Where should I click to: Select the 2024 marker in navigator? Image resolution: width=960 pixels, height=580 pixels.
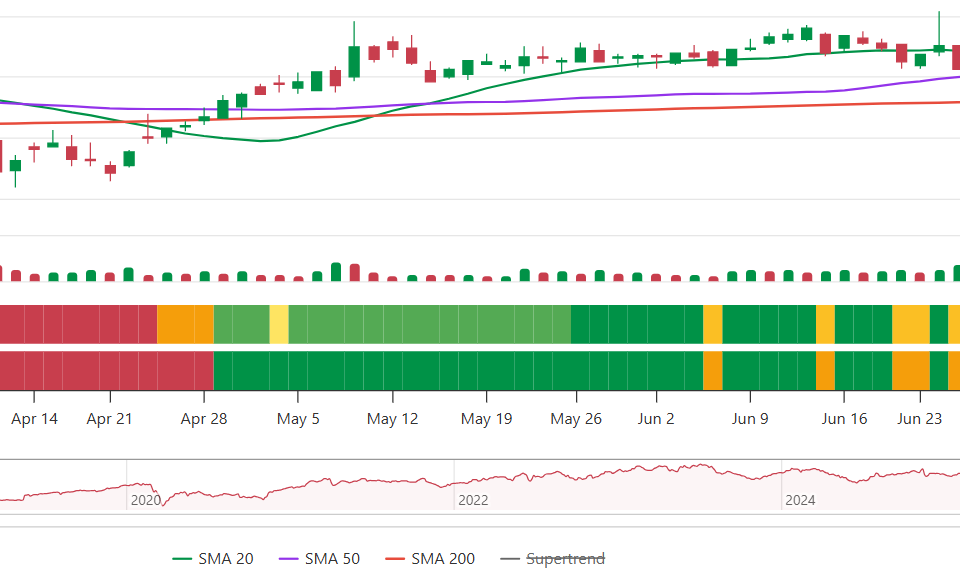click(800, 500)
